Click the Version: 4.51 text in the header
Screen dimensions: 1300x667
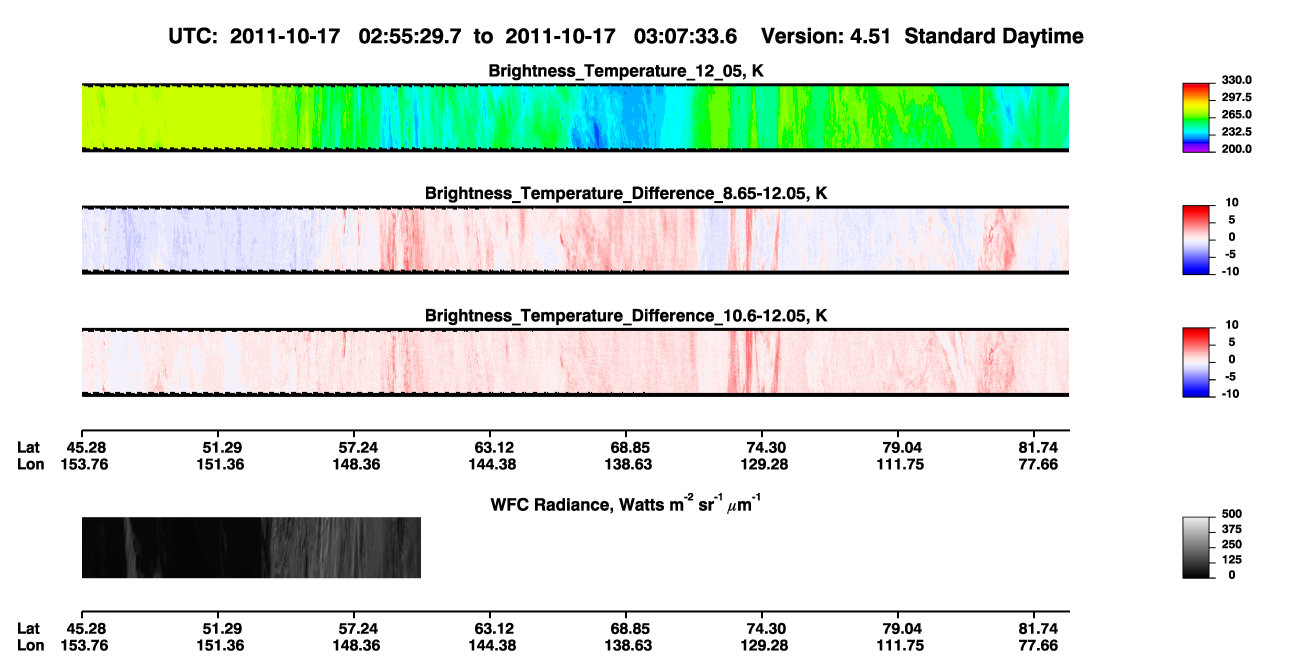tap(826, 37)
